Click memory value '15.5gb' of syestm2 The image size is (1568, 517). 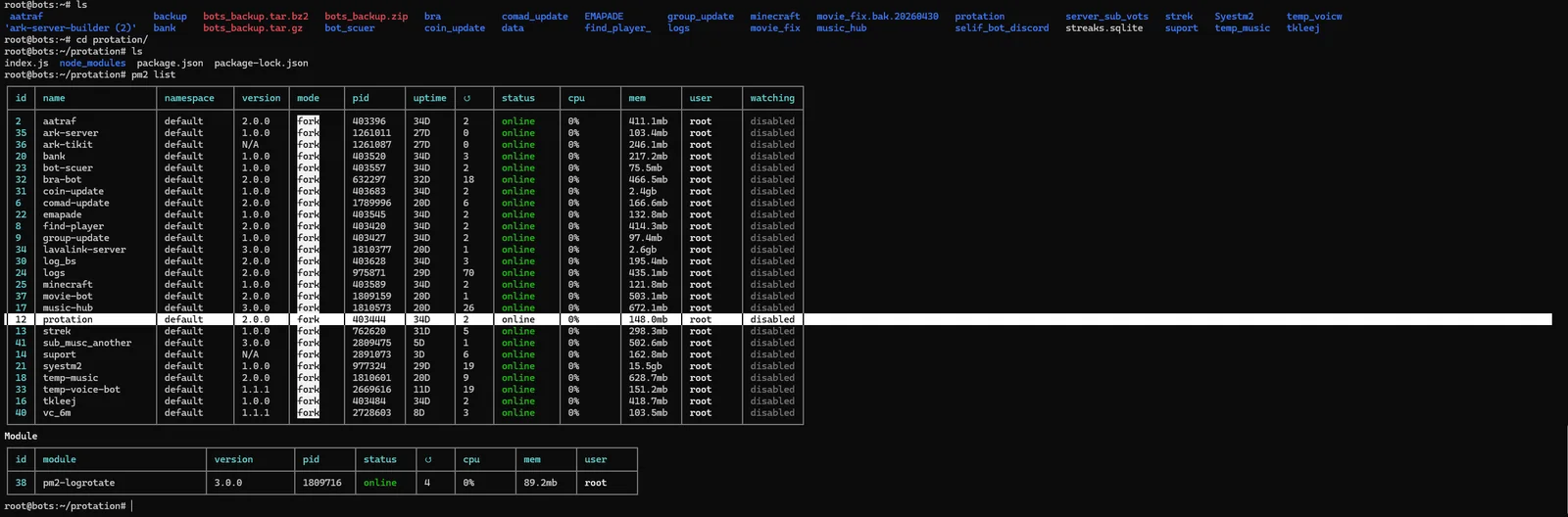[x=645, y=366]
